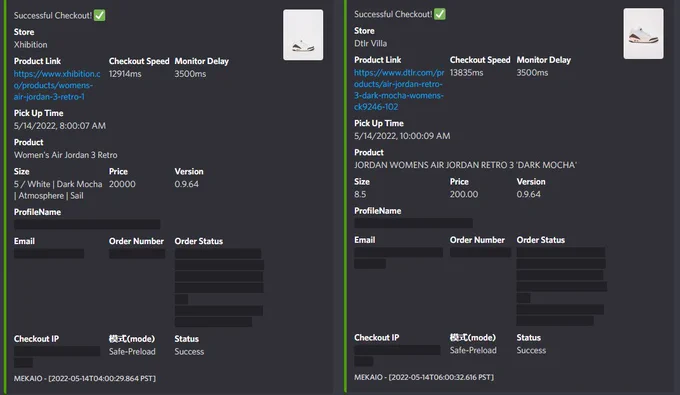Screen dimensions: 680x395
Task: Select price value '20000'
Action: (x=122, y=184)
